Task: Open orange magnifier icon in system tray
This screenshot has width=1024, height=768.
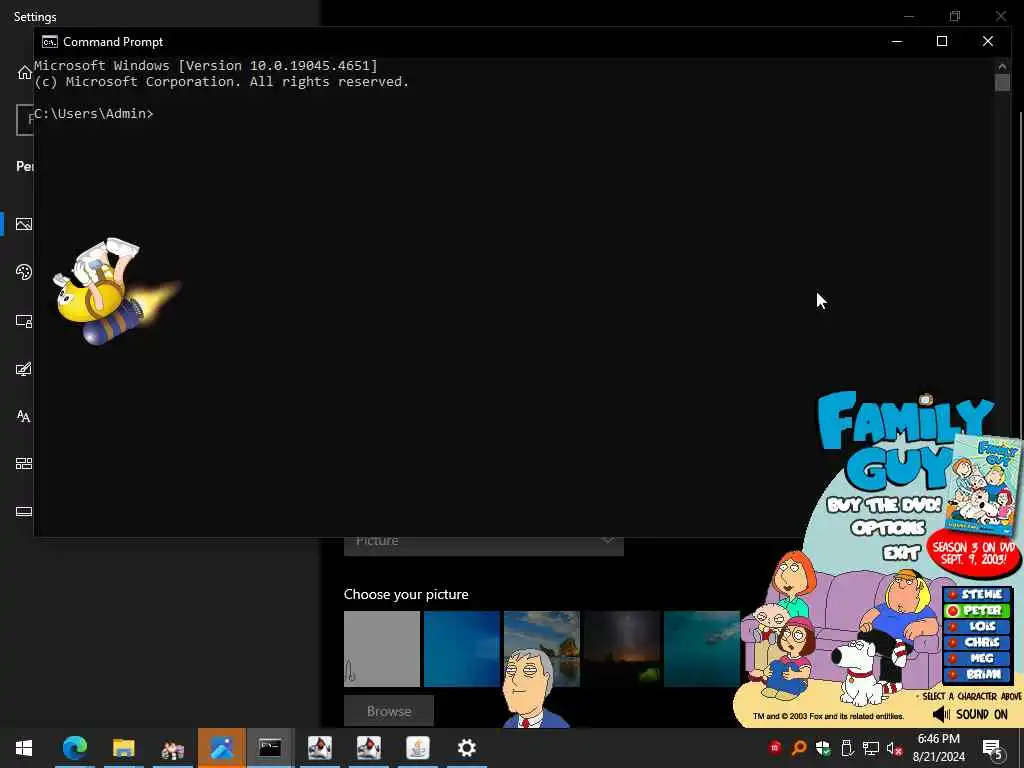Action: (799, 748)
